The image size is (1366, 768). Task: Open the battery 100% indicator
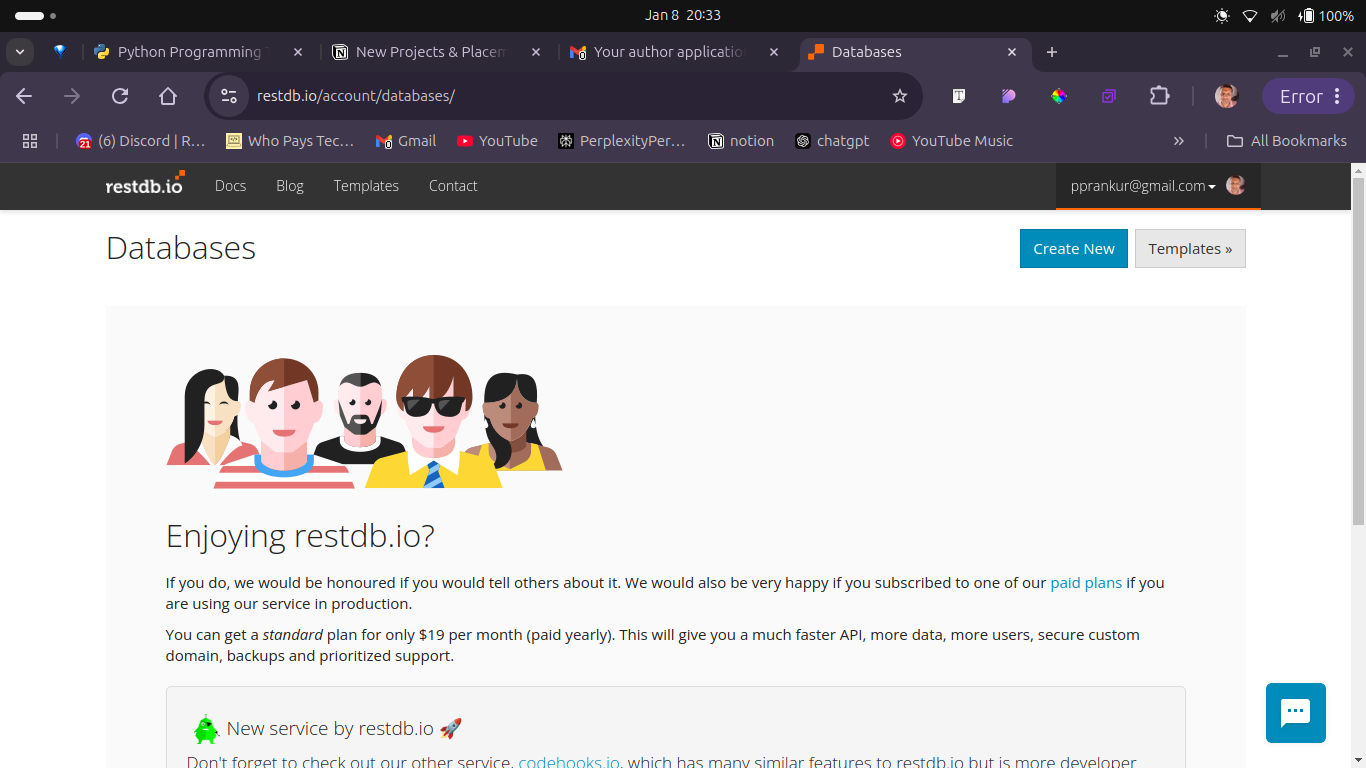tap(1326, 16)
